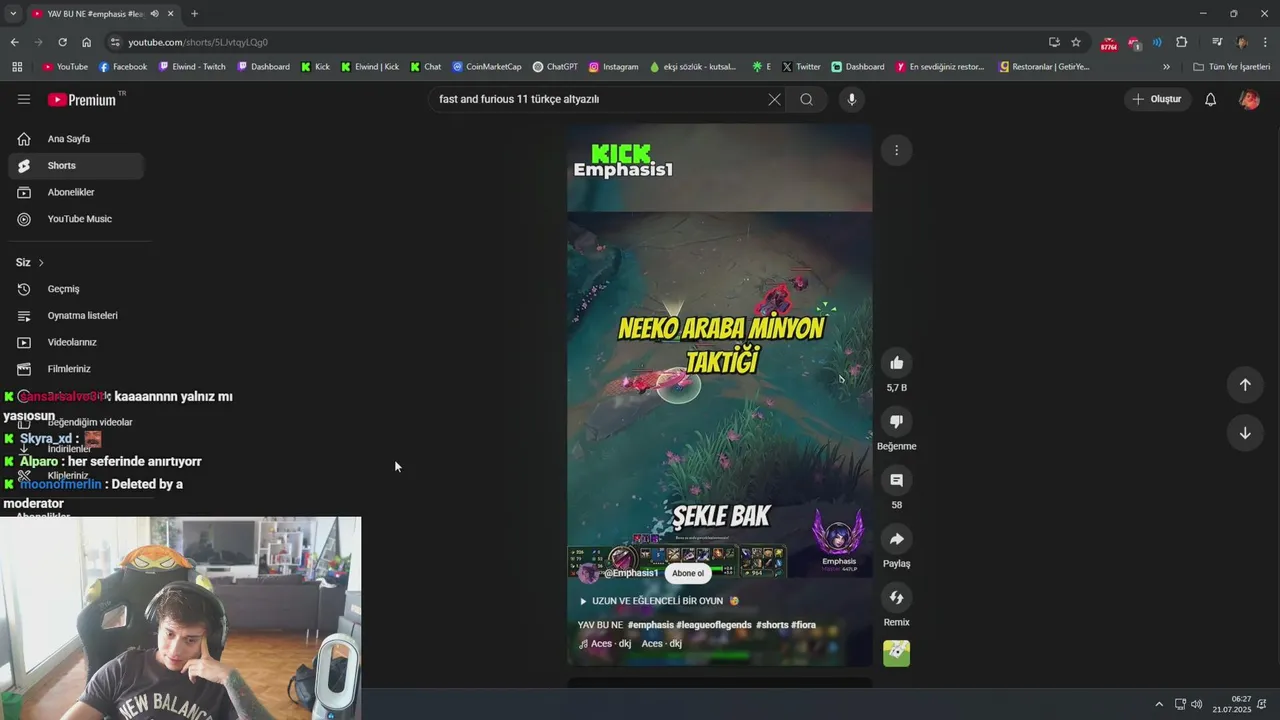
Task: Open the Instagram bookmark
Action: (x=613, y=67)
